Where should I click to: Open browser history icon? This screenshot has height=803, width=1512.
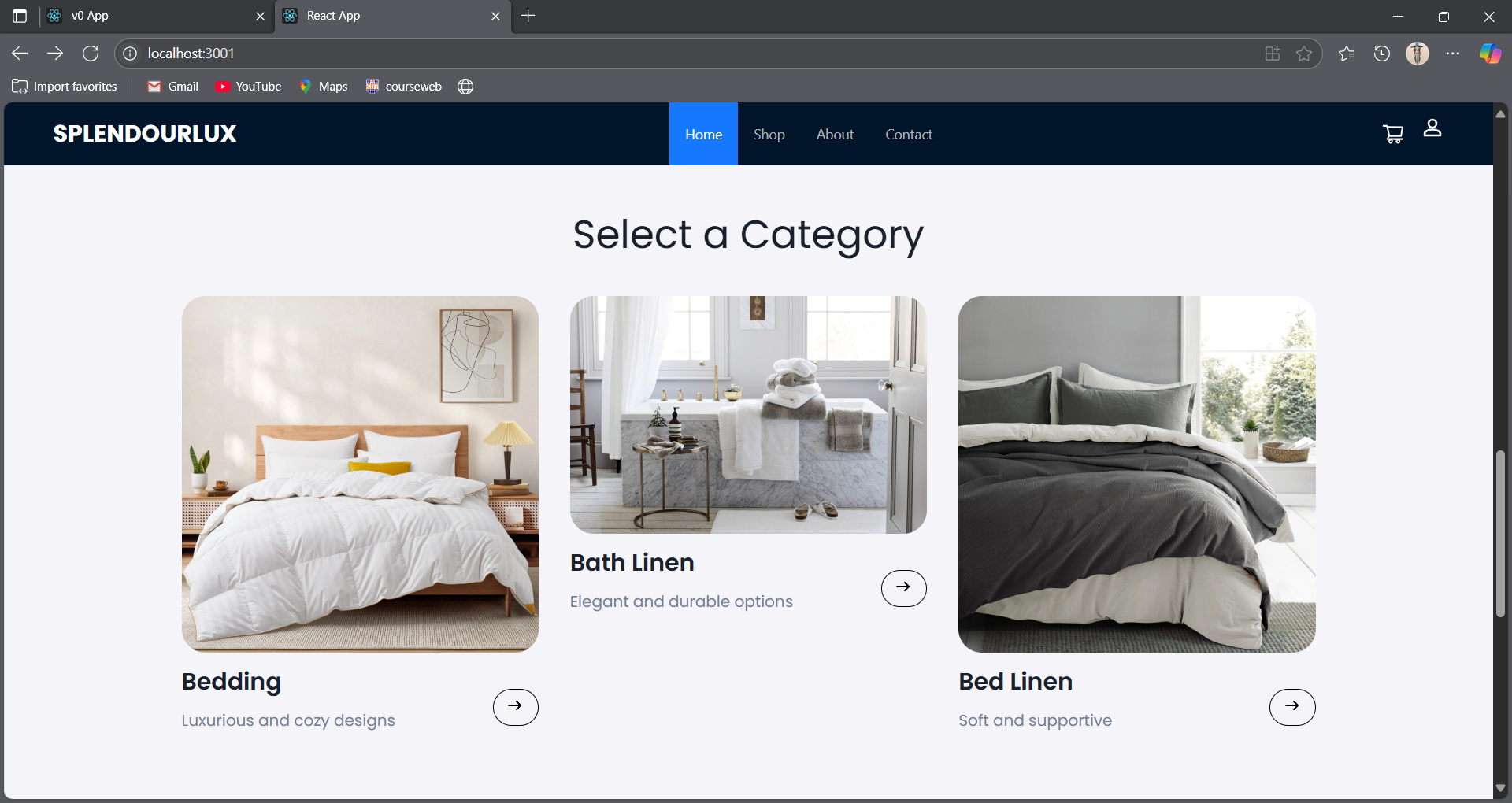pyautogui.click(x=1381, y=54)
